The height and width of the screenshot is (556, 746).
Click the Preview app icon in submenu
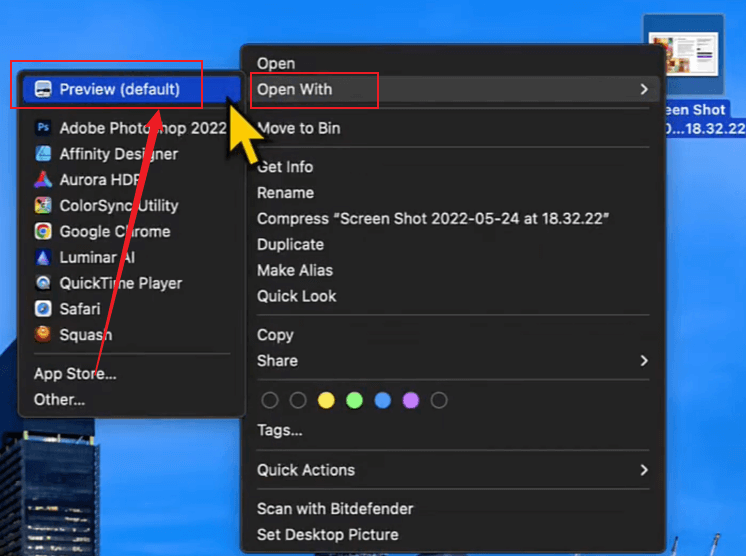point(43,89)
